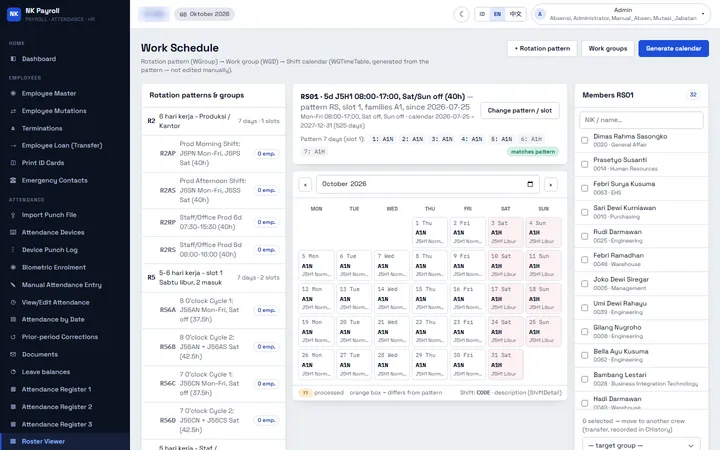Click the View/Edit Attendance icon
The image size is (720, 450).
[x=13, y=302]
